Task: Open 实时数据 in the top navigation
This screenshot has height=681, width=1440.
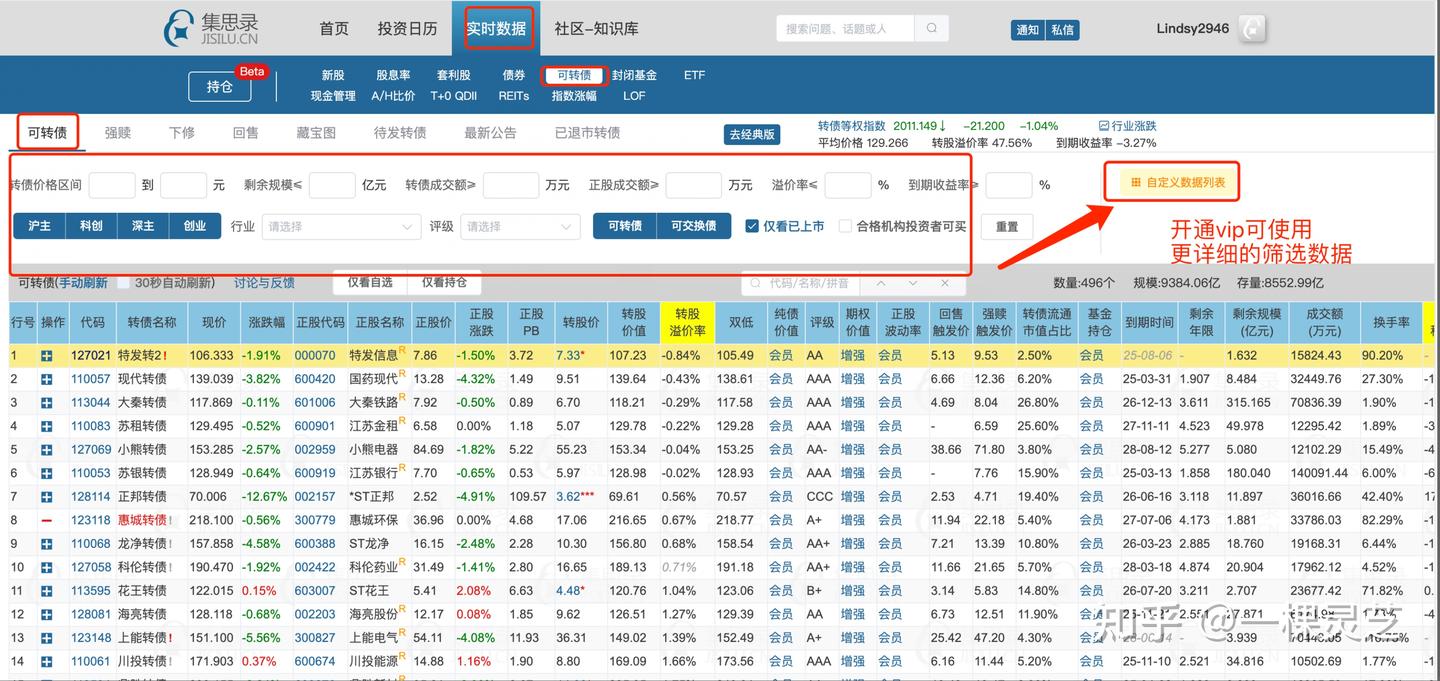Action: tap(496, 29)
